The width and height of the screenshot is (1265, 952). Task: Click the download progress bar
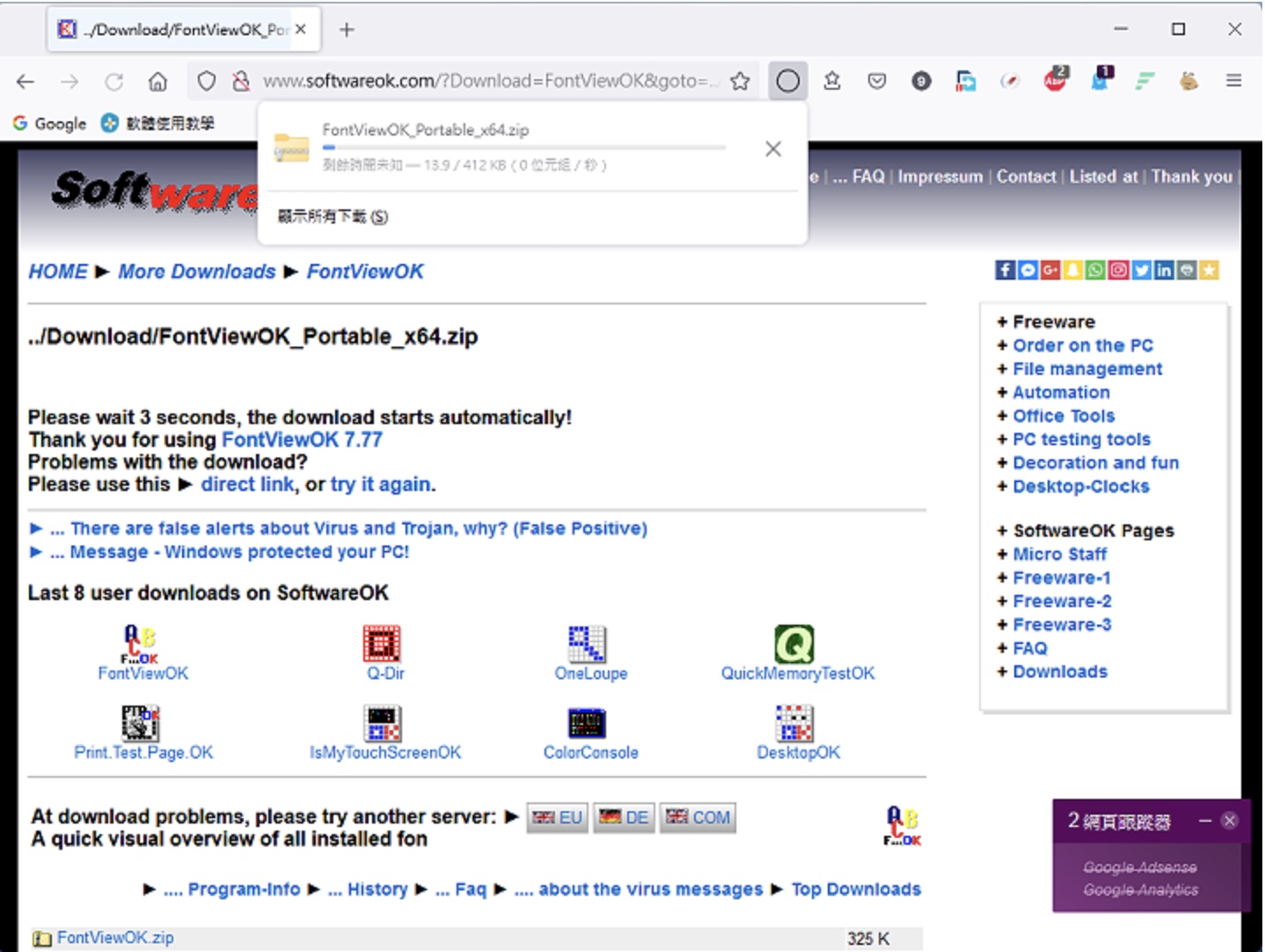524,148
